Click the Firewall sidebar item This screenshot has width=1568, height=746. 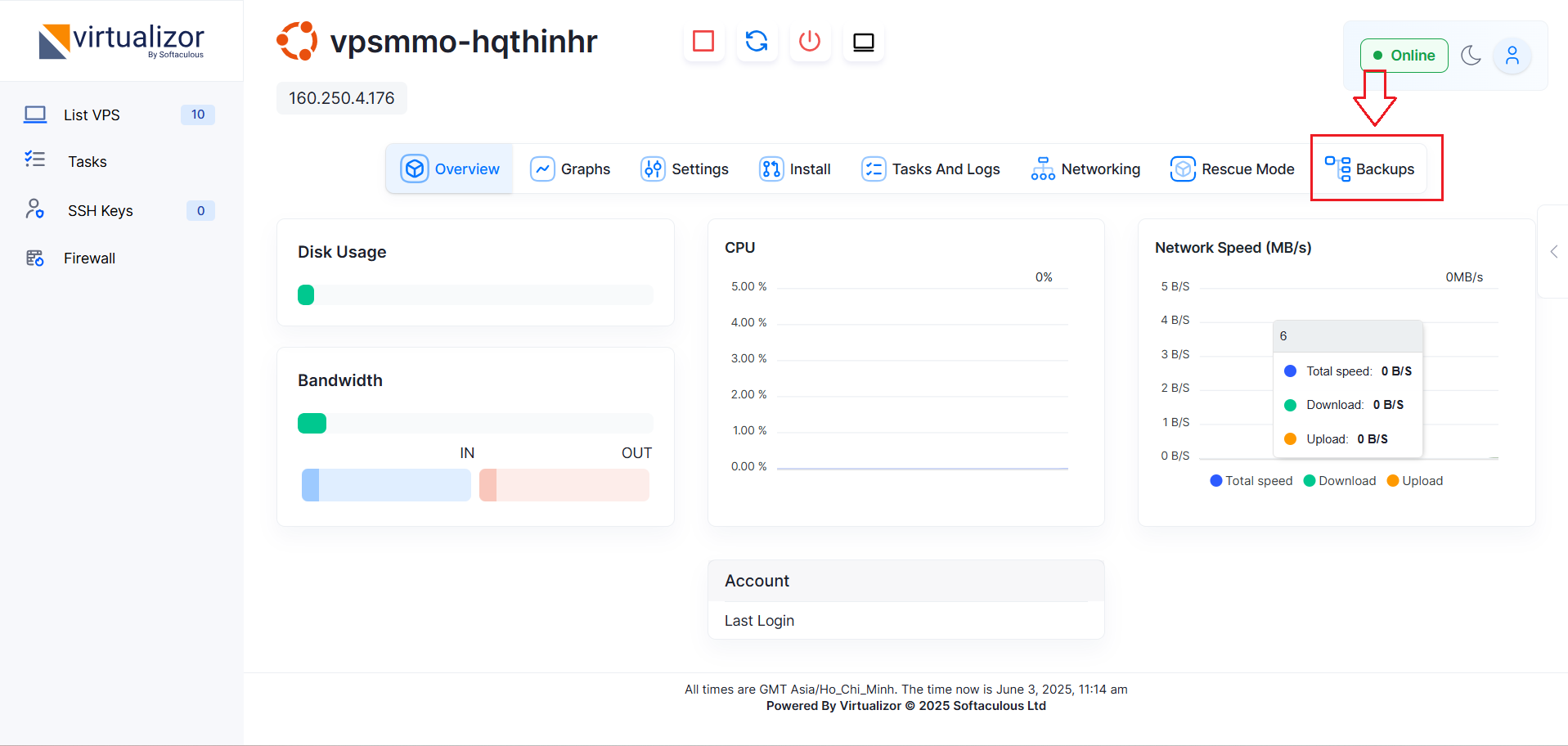point(89,258)
